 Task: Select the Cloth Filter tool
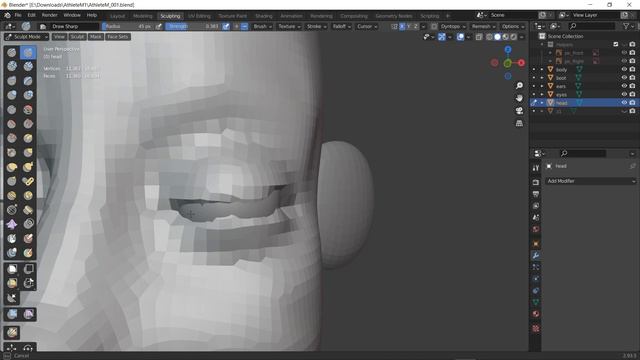coord(28,314)
